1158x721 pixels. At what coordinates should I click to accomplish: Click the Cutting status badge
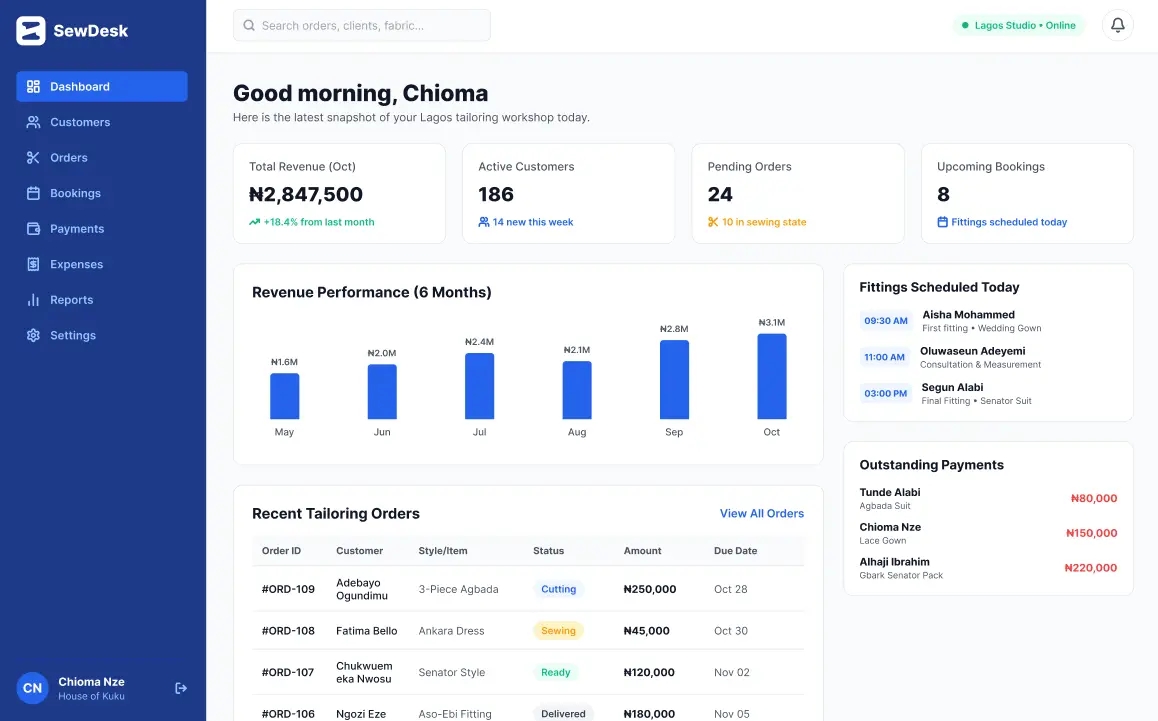[558, 589]
